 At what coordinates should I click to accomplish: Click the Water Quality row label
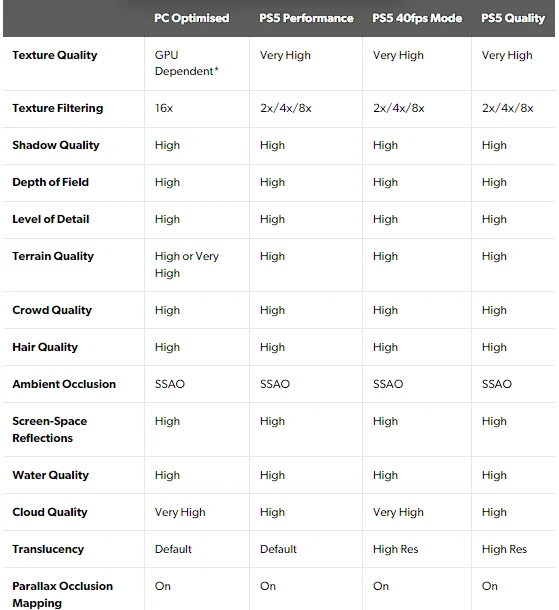pyautogui.click(x=51, y=475)
